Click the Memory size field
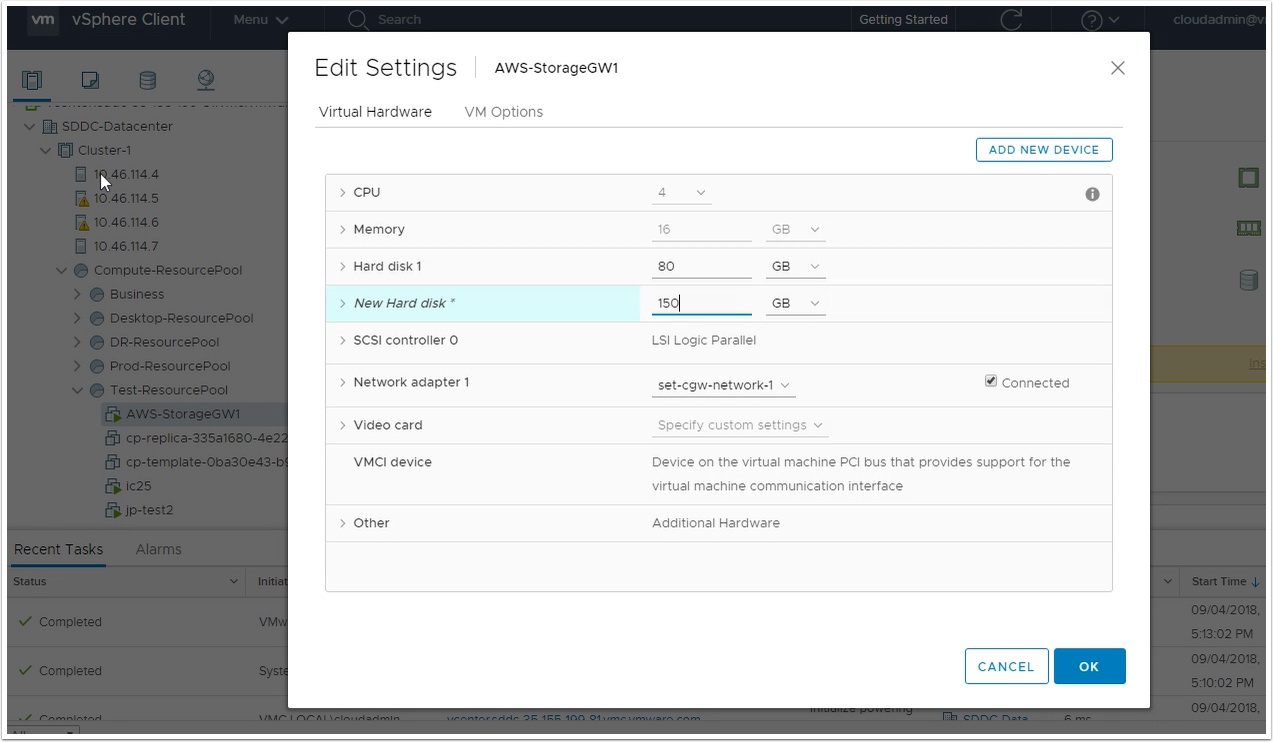Viewport: 1273px width, 742px height. (702, 229)
